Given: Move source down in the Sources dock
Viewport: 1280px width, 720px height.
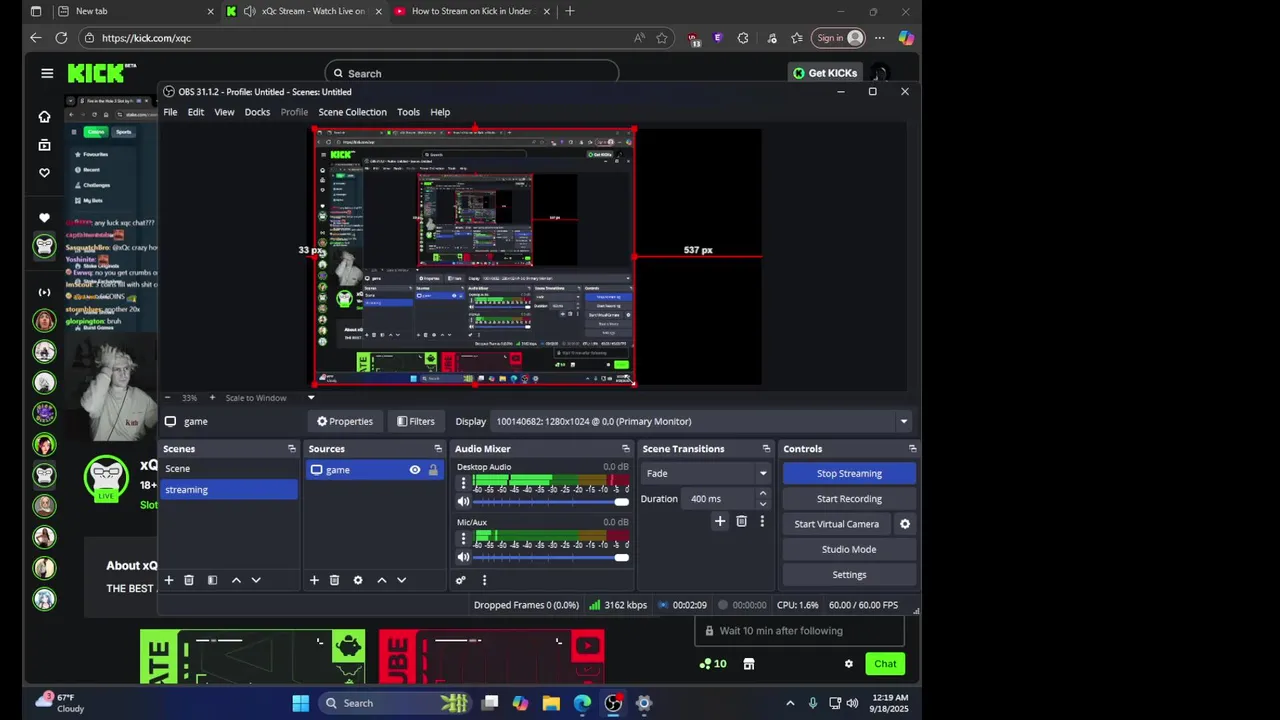Looking at the screenshot, I should tap(401, 580).
